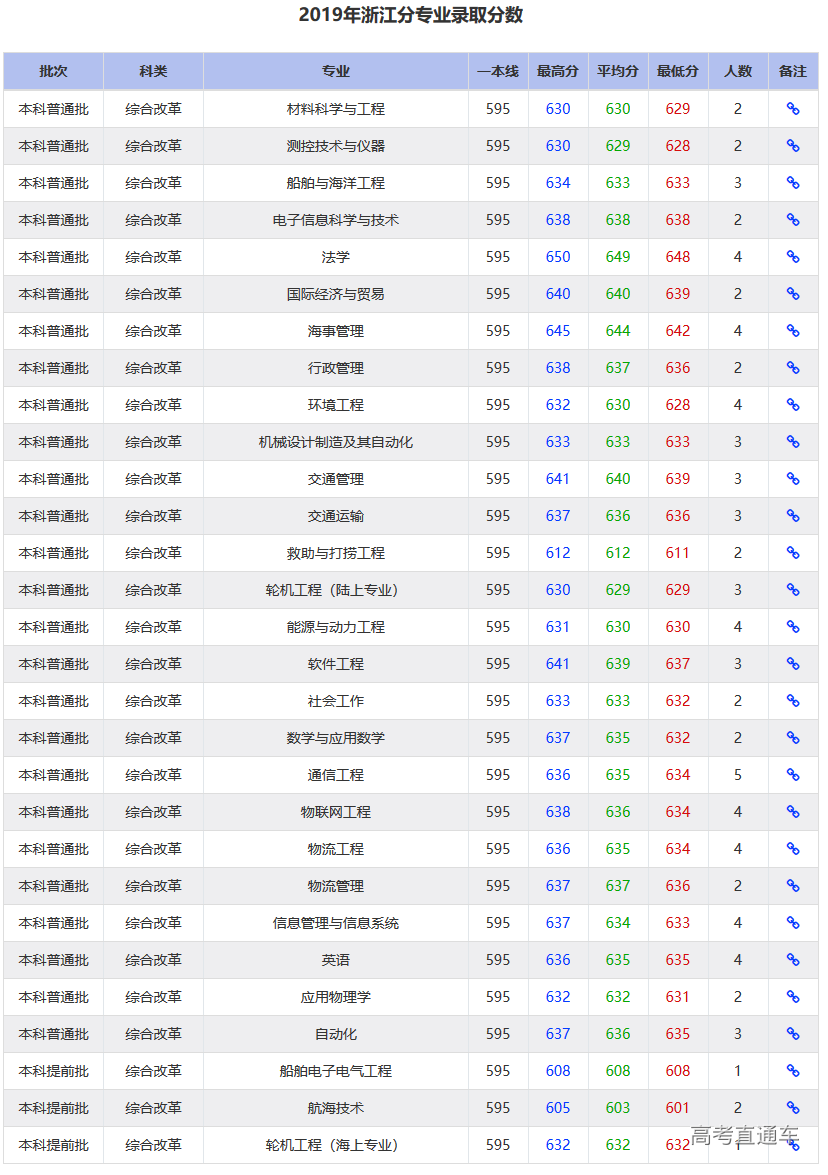
Task: Open the remark link icon for 环境工程
Action: click(x=792, y=405)
